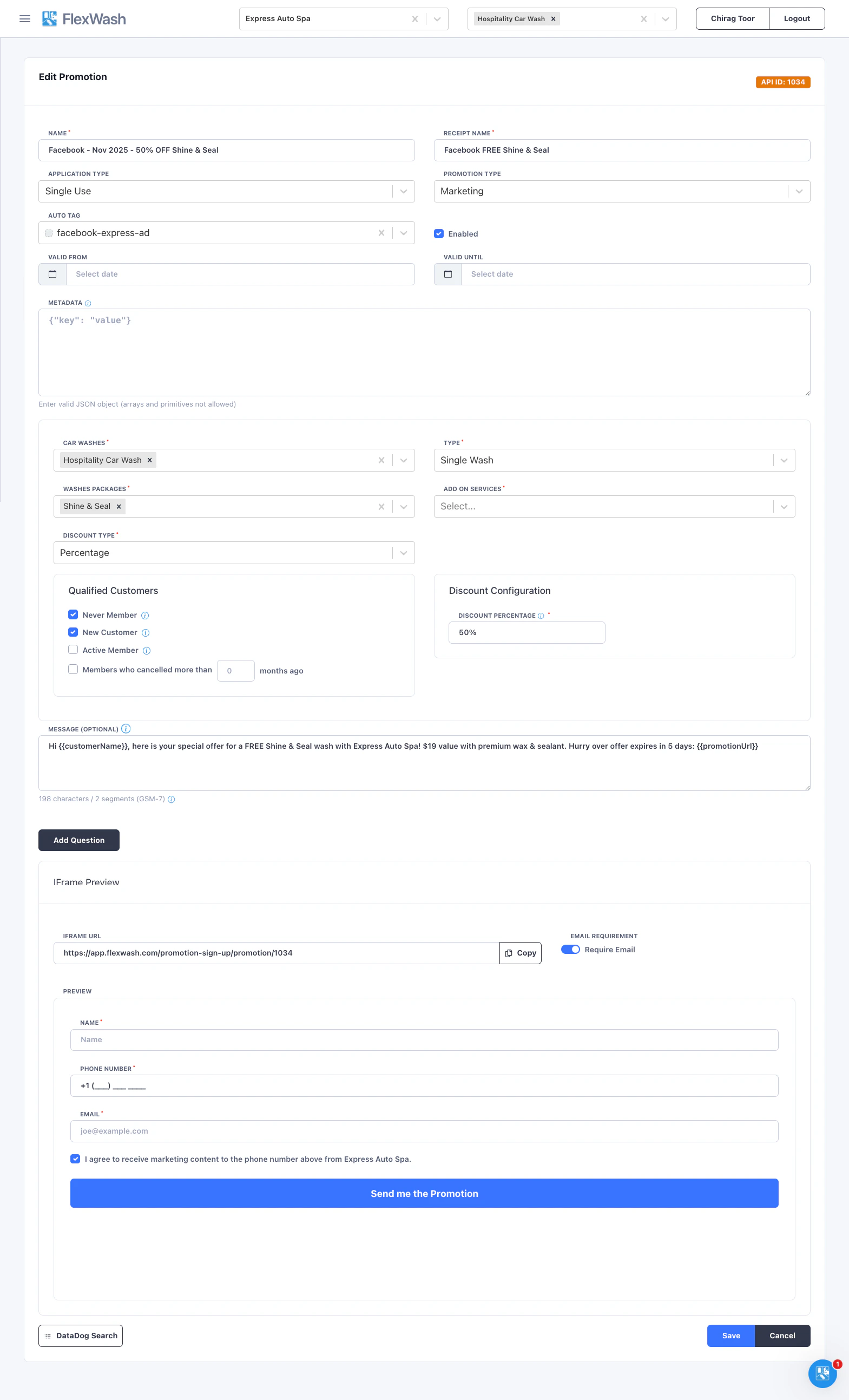Click the months ago number field

click(236, 671)
